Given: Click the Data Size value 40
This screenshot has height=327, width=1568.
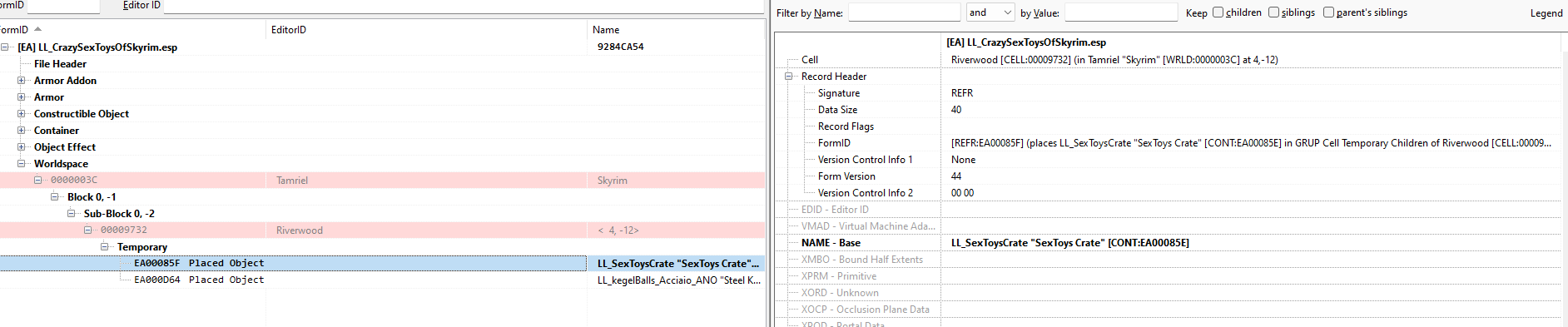Looking at the screenshot, I should point(956,110).
